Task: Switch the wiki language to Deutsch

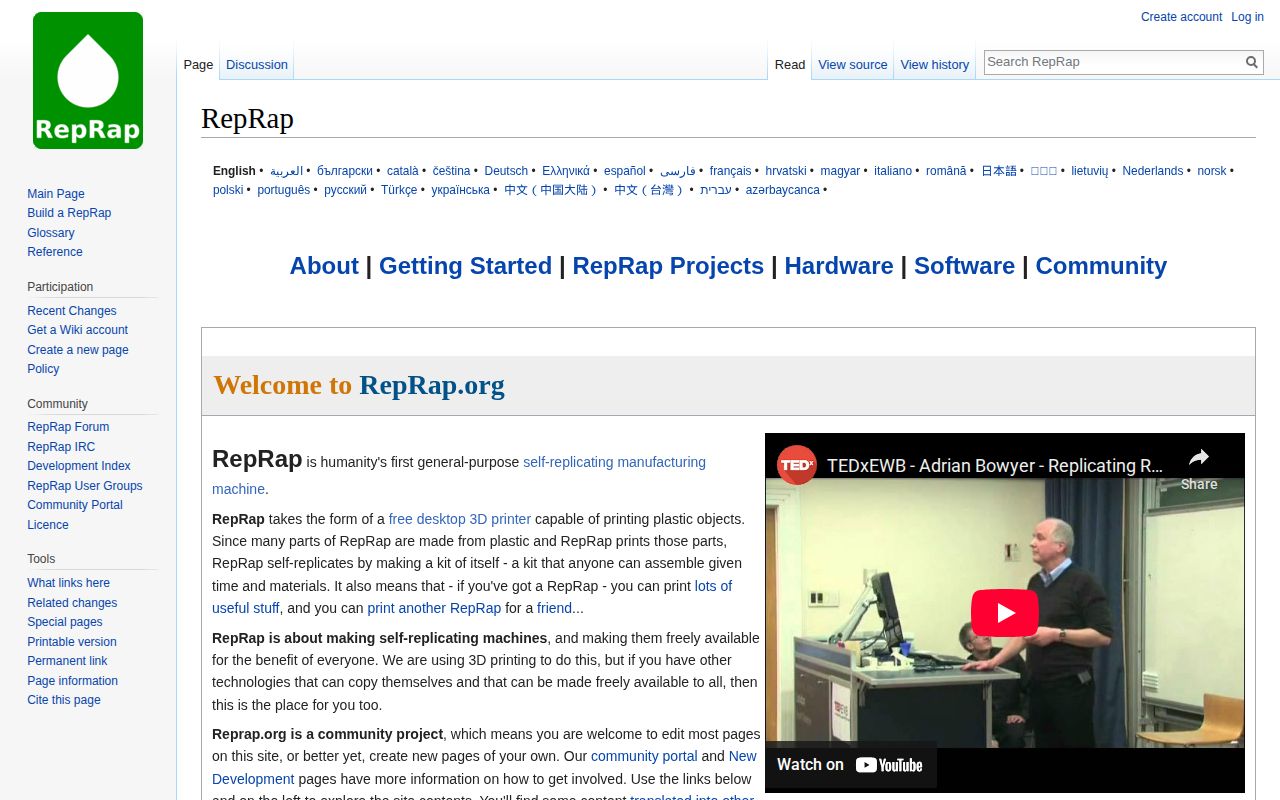Action: 506,170
